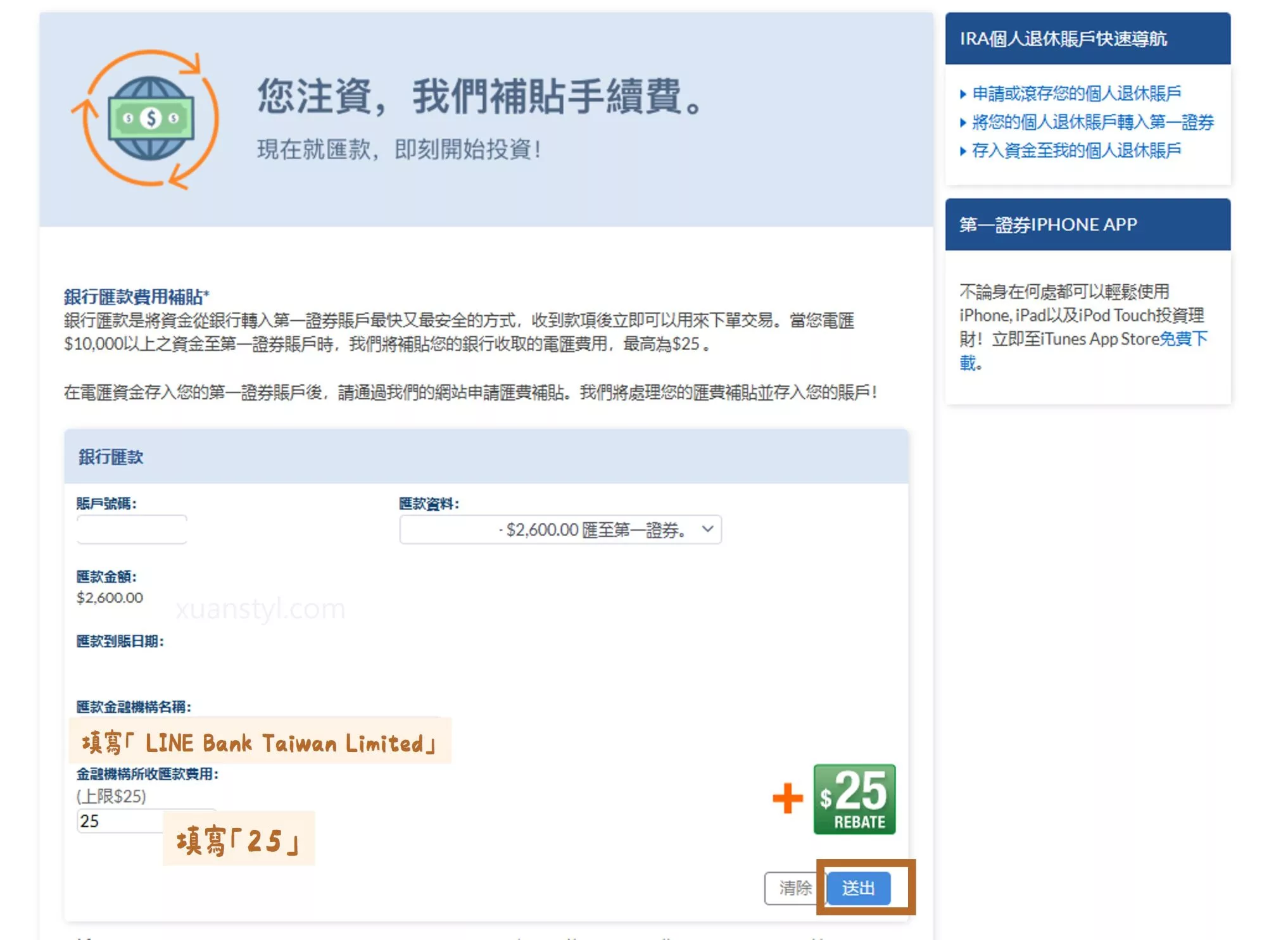Click the $2,600.00 匯款金額 value
Viewport: 1288px width, 940px height.
[110, 598]
